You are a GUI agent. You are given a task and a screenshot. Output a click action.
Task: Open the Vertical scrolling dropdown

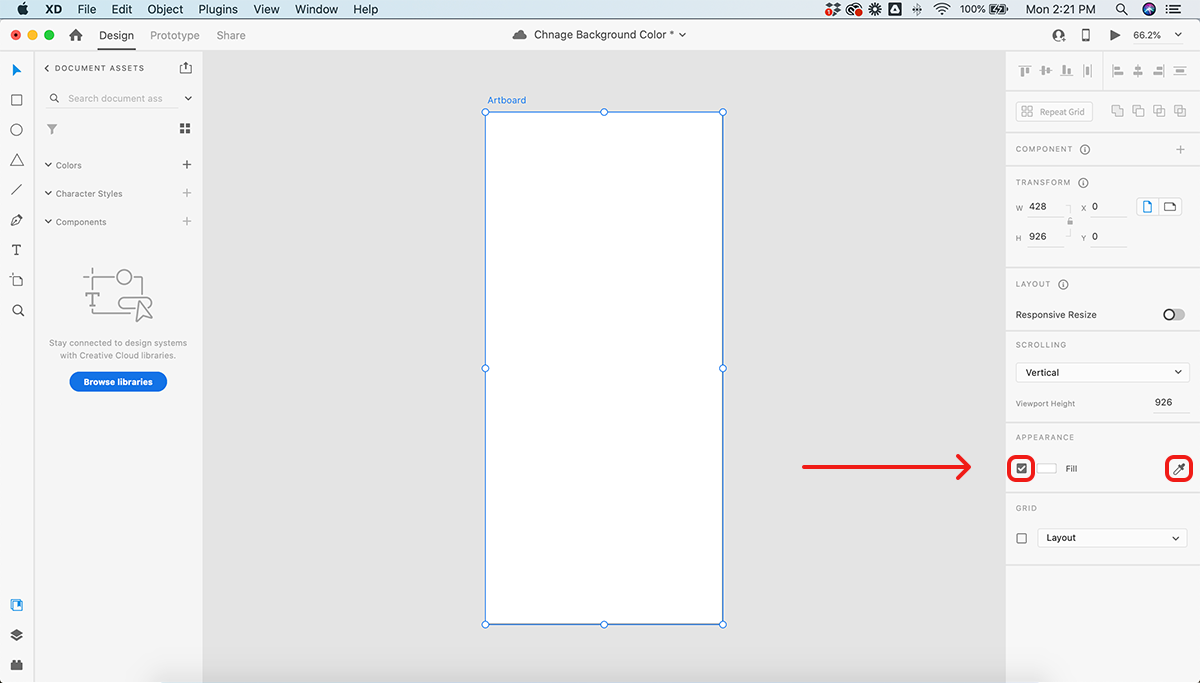point(1102,372)
